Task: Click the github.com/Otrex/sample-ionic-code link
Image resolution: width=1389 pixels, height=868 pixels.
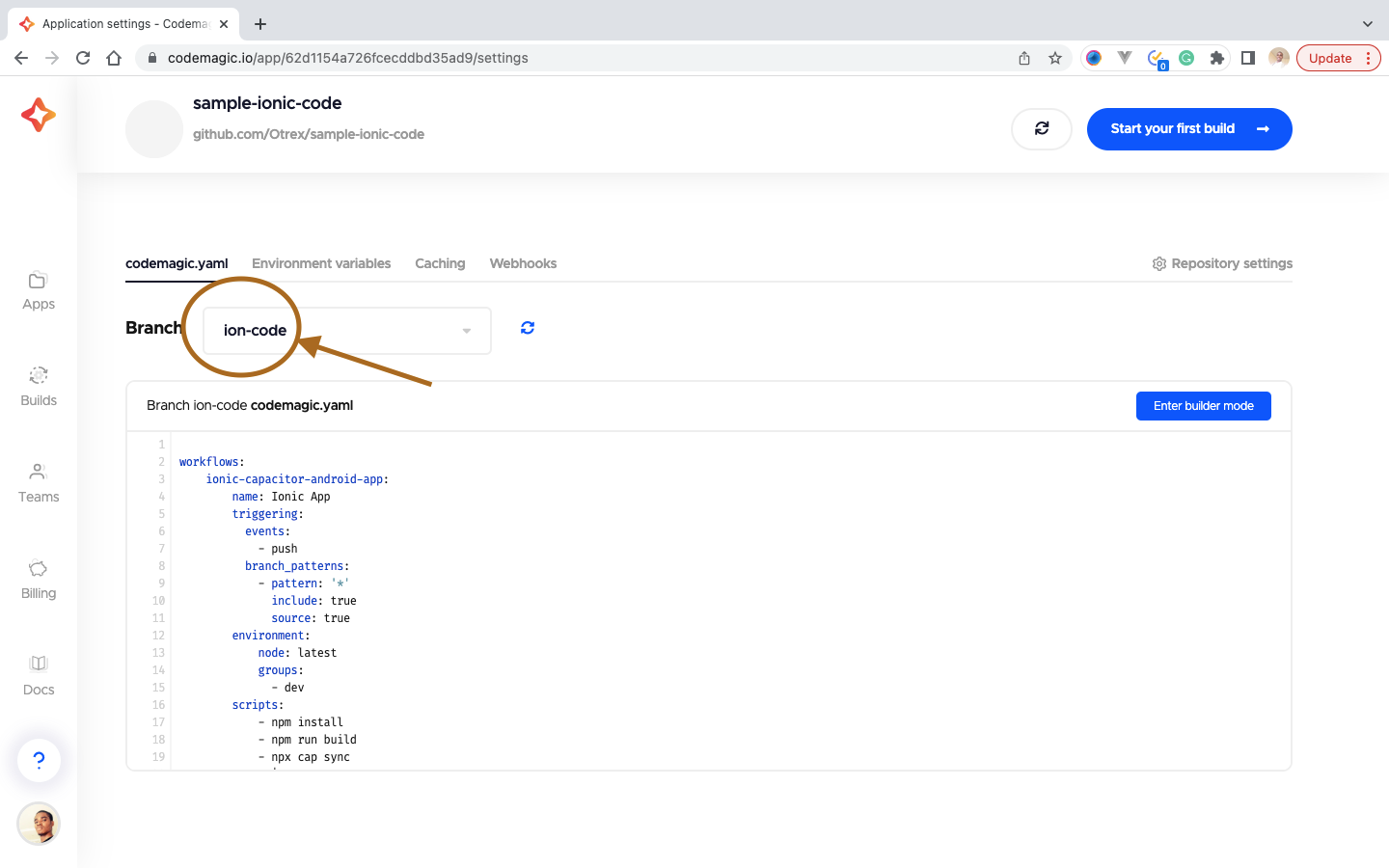Action: pyautogui.click(x=309, y=134)
